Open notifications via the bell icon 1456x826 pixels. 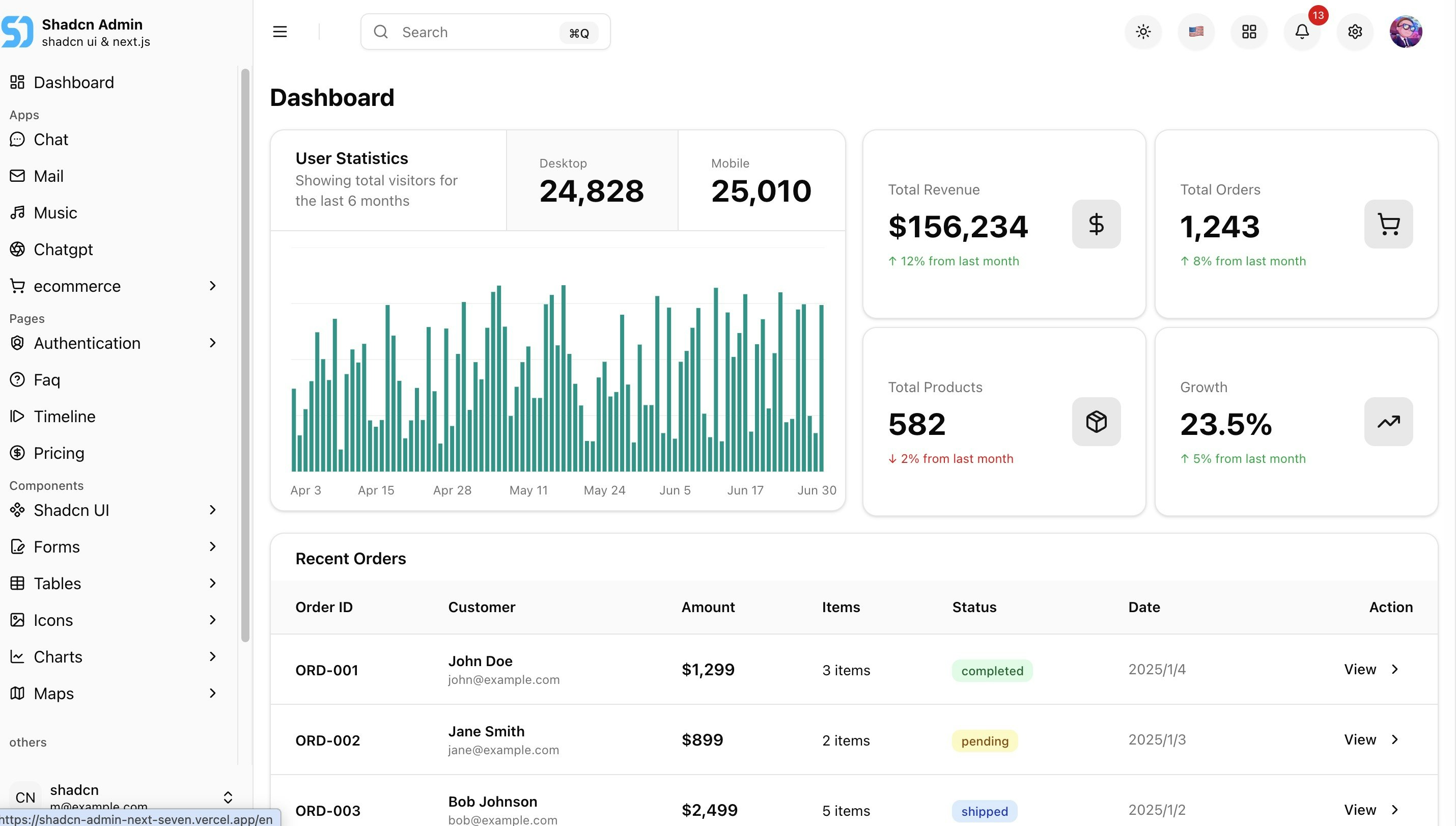click(x=1302, y=32)
